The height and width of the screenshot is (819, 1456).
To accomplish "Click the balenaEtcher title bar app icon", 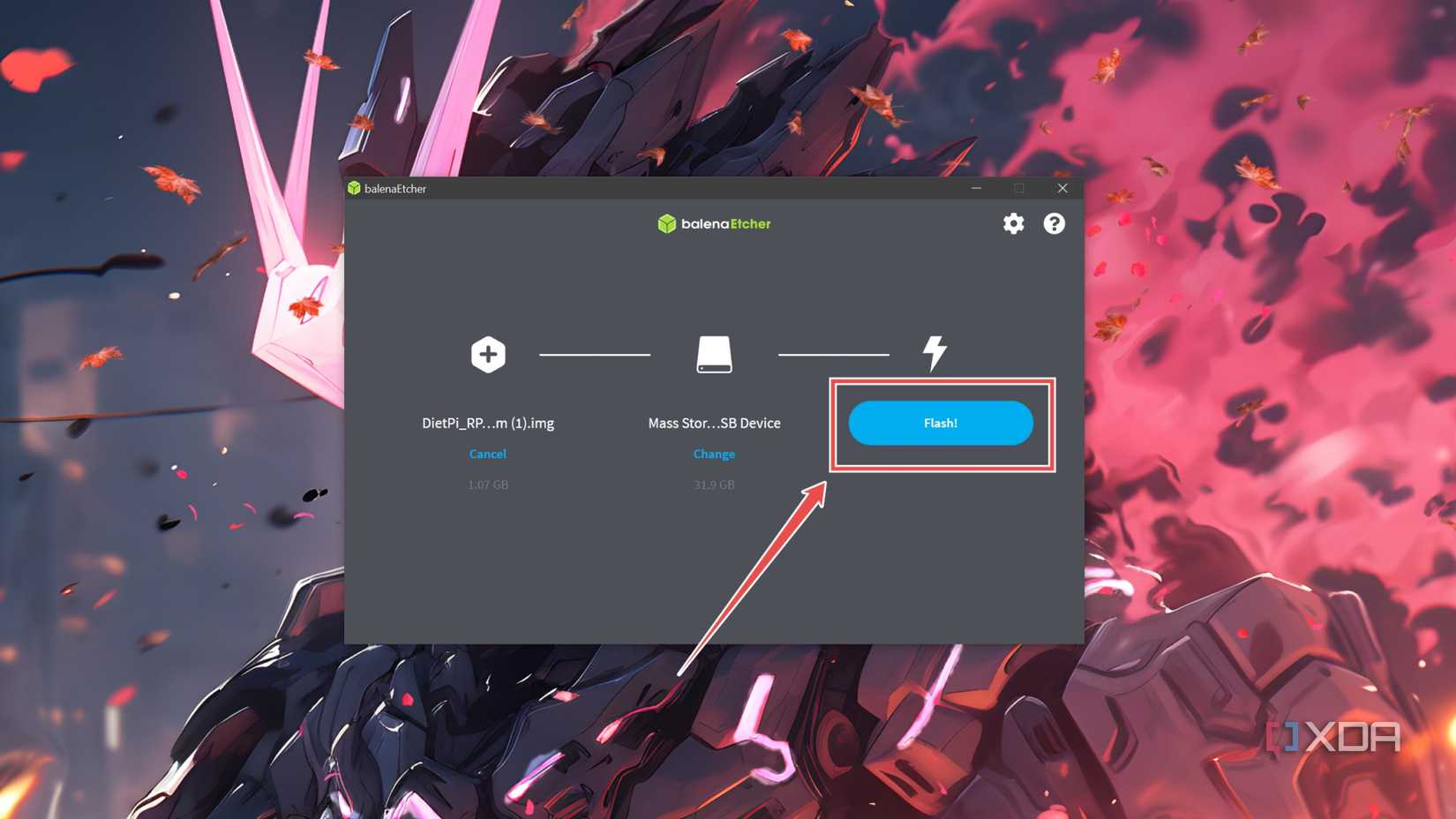I will (x=354, y=188).
